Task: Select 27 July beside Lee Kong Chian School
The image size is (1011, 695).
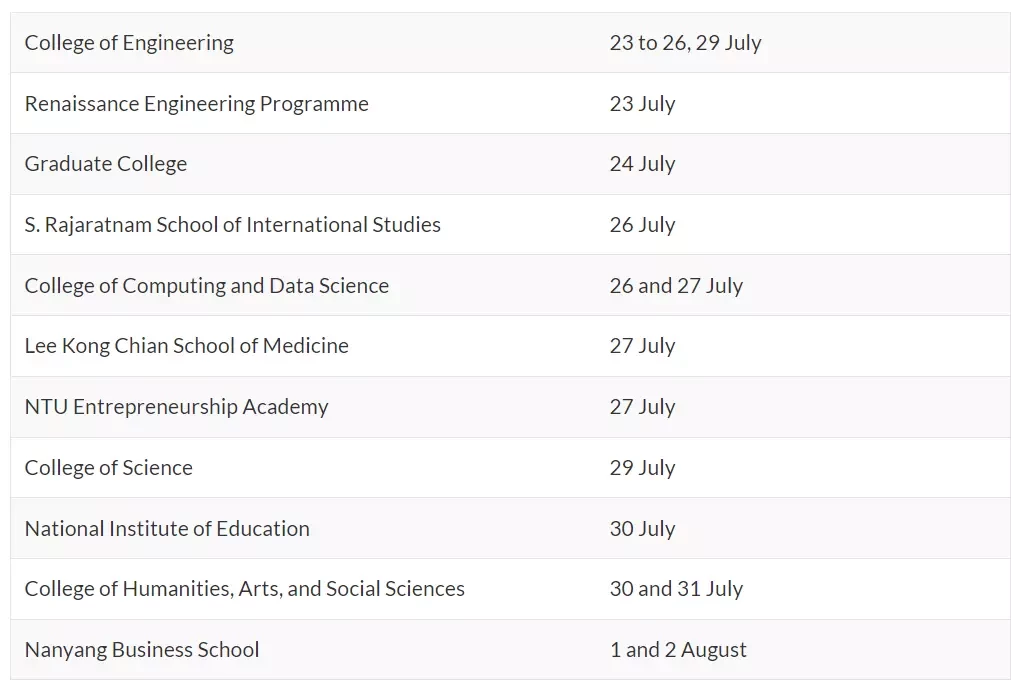Action: [x=642, y=346]
